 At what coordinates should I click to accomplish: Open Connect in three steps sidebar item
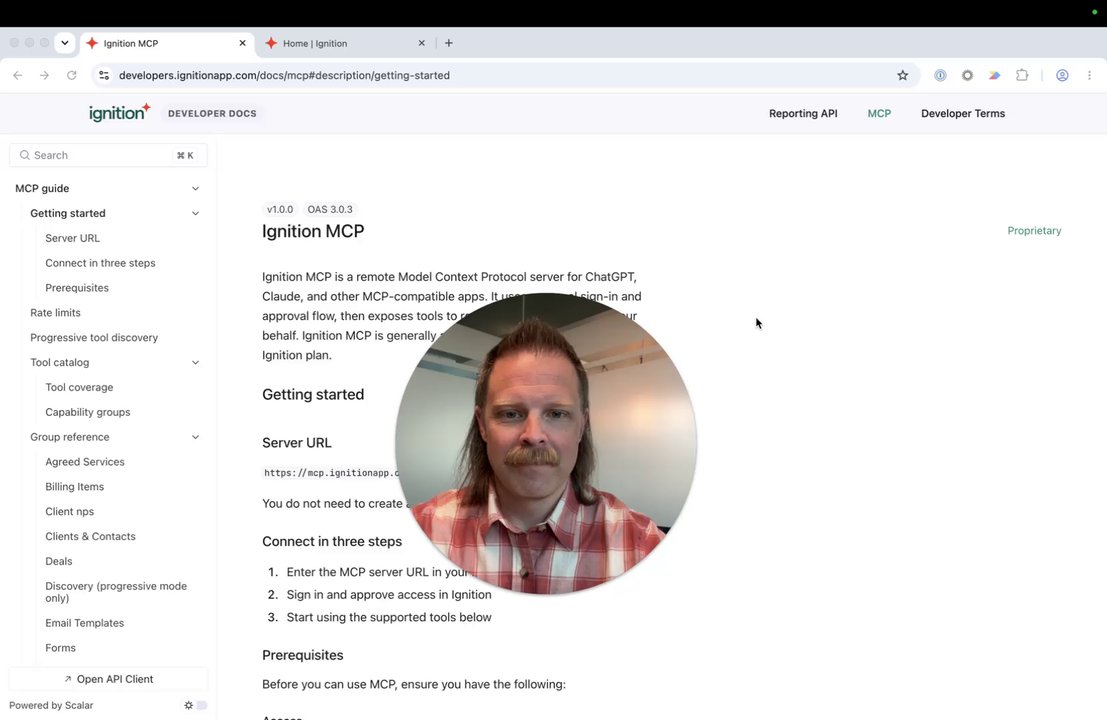(100, 263)
